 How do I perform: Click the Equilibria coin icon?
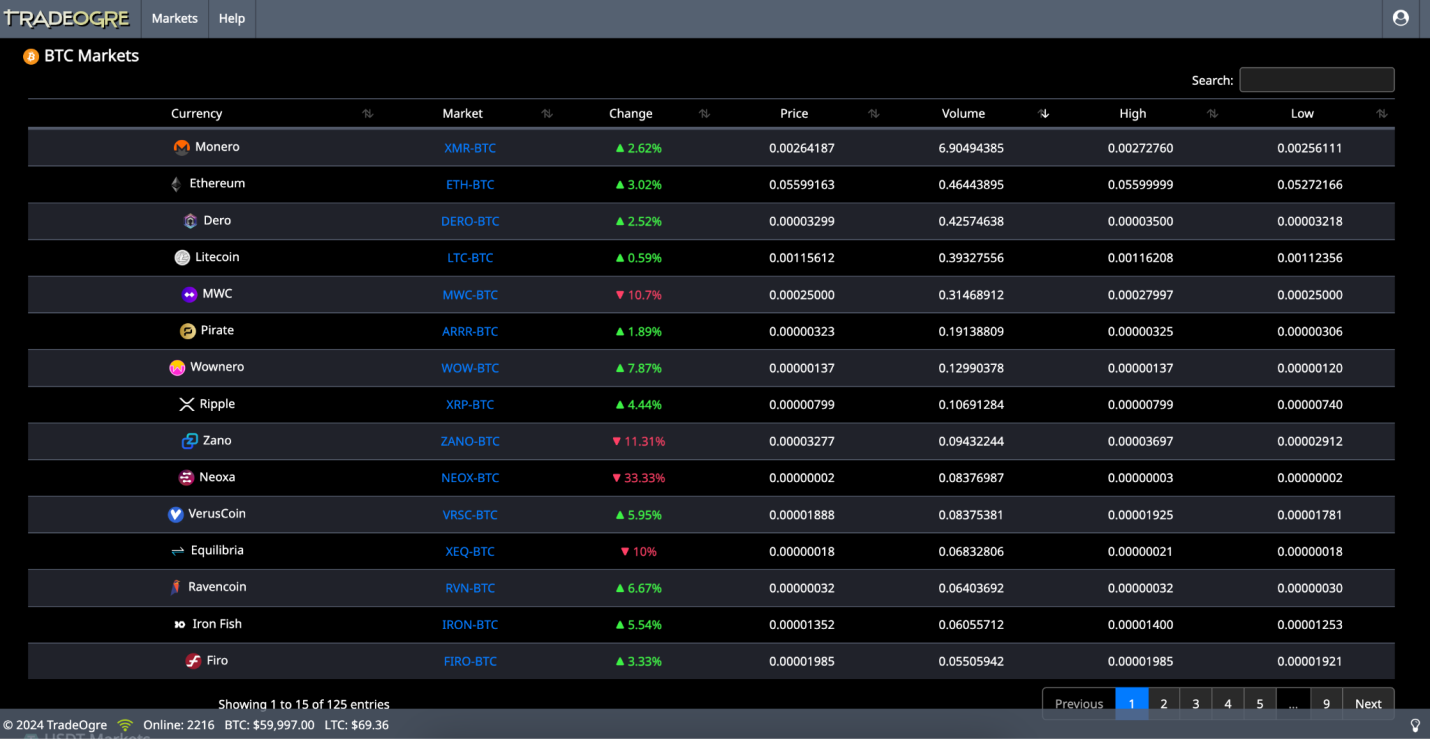[x=177, y=551]
